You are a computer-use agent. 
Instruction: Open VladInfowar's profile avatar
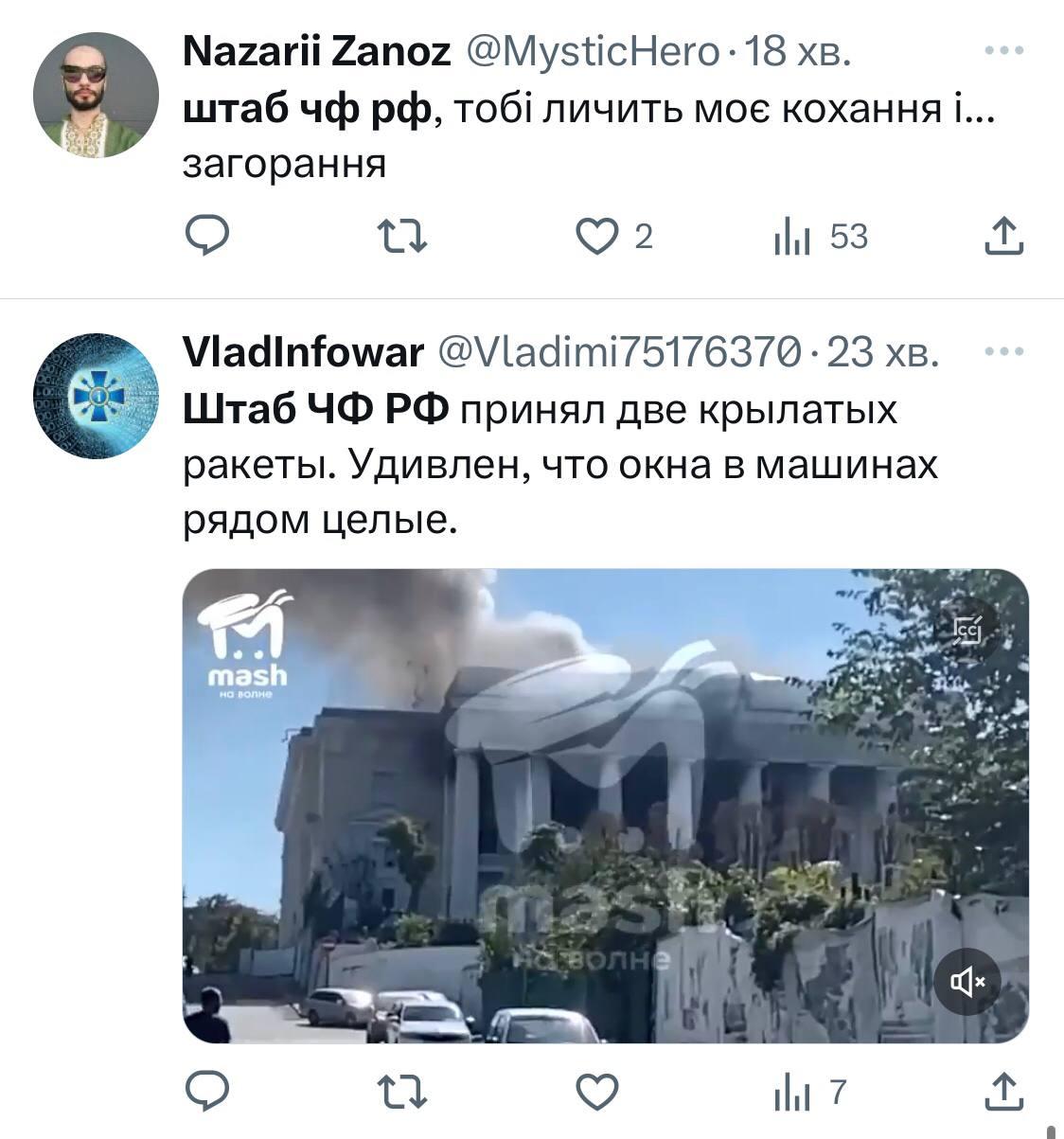point(96,396)
